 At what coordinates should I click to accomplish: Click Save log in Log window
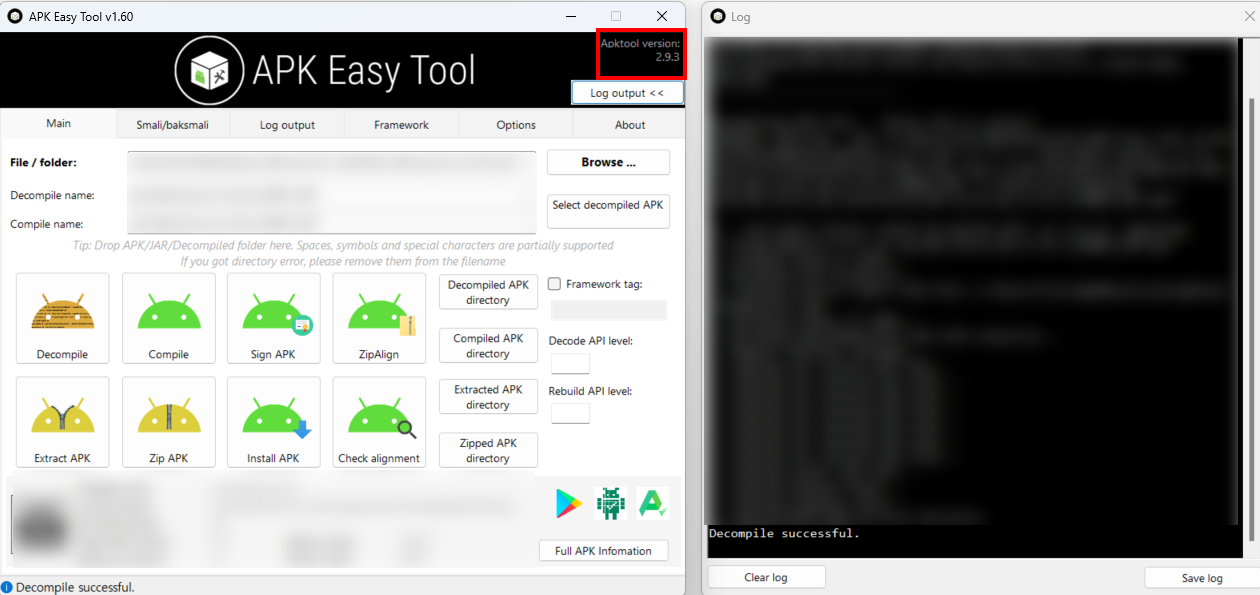click(x=1201, y=578)
